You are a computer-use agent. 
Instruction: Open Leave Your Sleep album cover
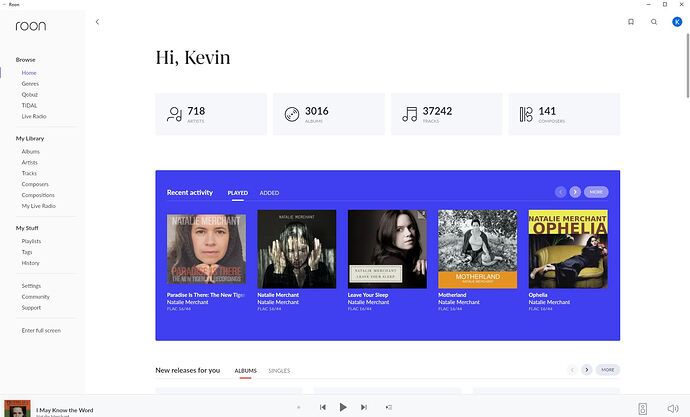pos(387,249)
